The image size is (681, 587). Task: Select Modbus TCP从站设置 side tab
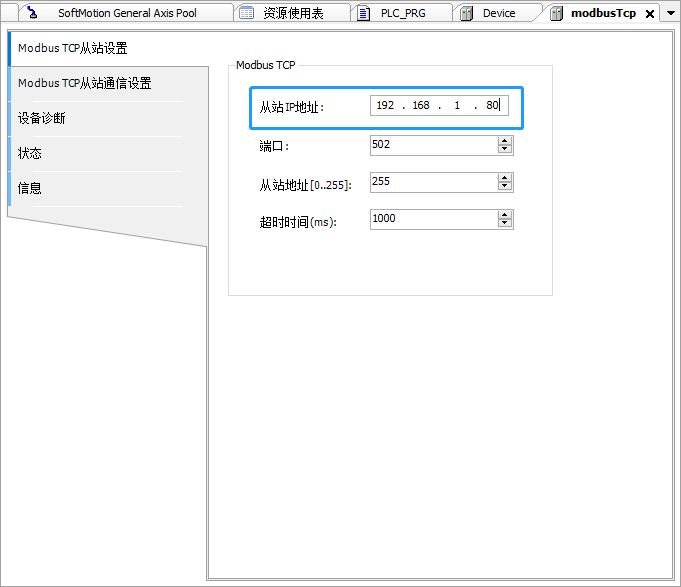73,48
